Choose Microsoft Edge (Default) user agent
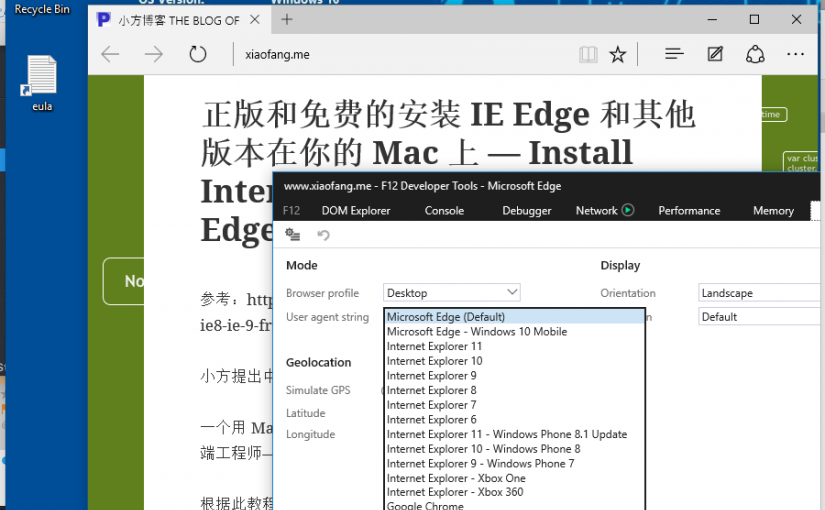The height and width of the screenshot is (510, 825). 515,317
